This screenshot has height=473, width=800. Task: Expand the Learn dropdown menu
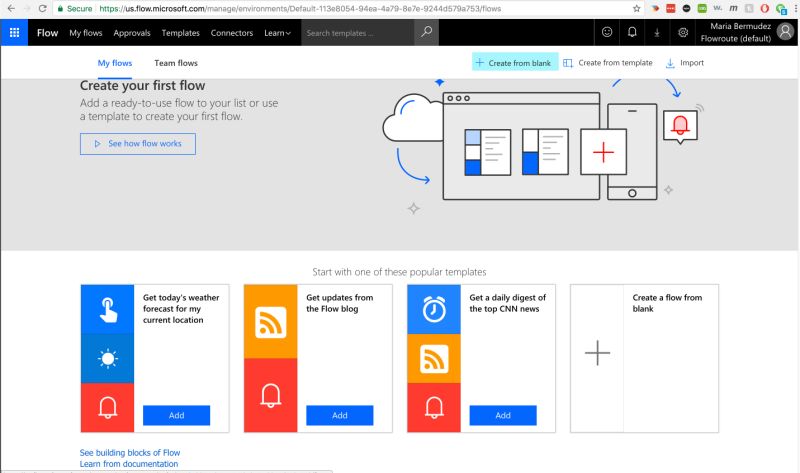(x=278, y=33)
